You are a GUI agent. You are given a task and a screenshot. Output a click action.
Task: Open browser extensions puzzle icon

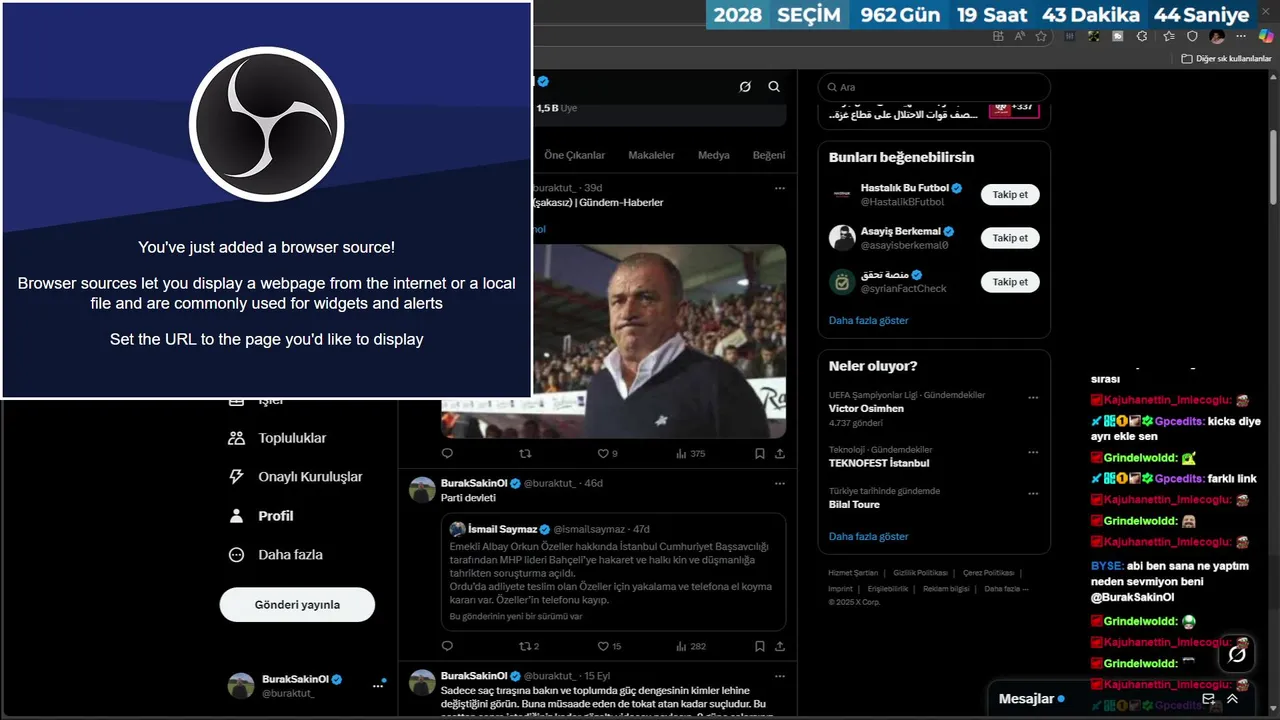pyautogui.click(x=1142, y=36)
